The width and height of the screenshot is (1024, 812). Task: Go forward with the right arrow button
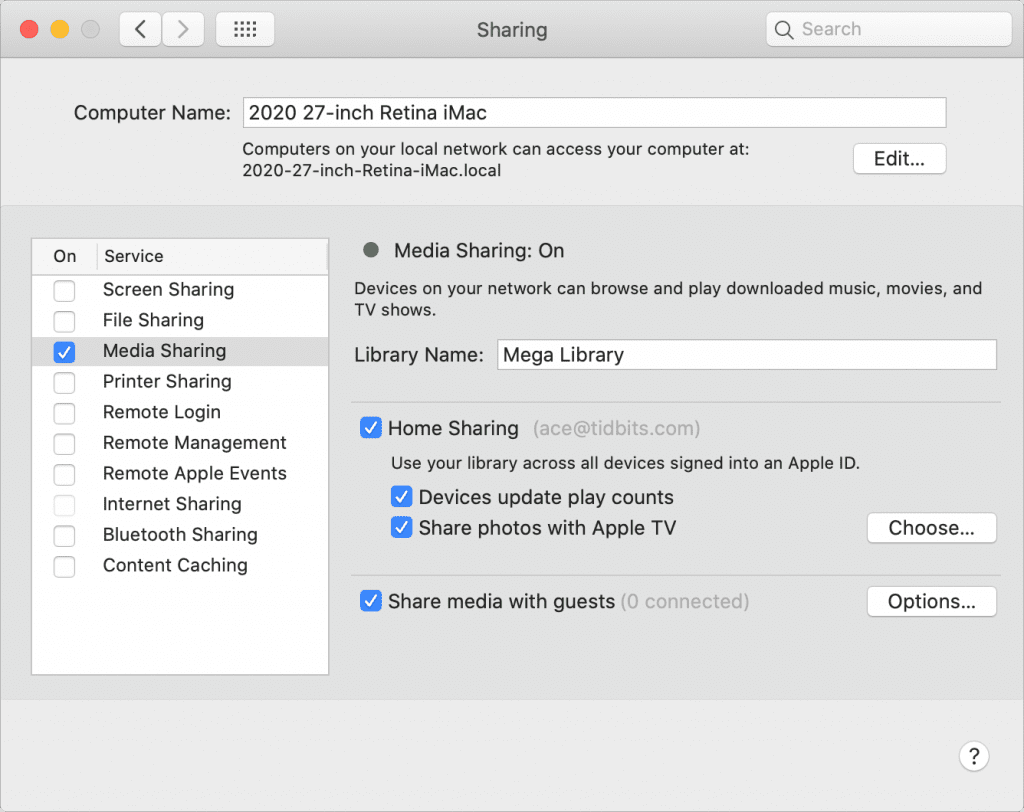pos(183,29)
